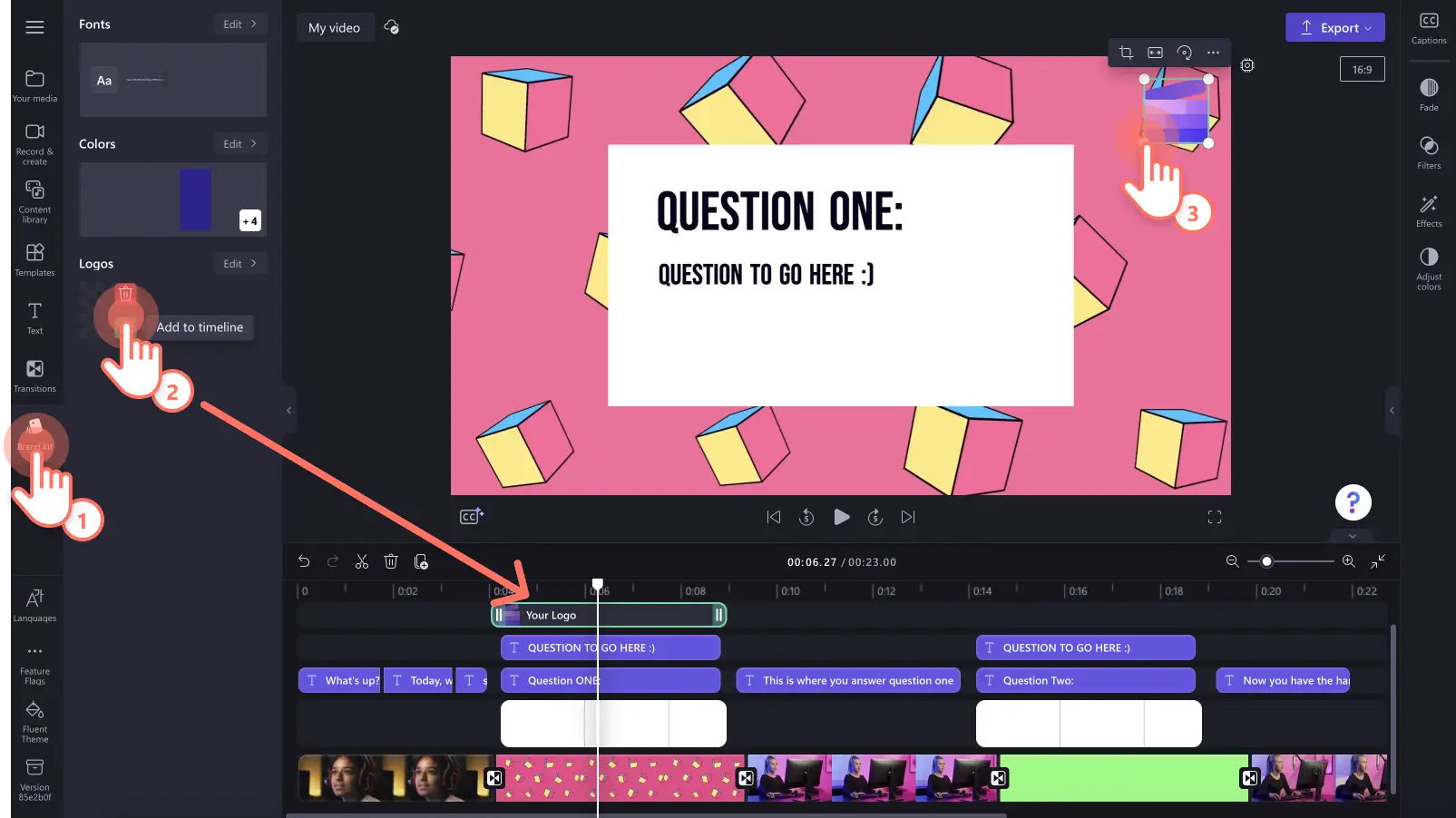Pick the dark blue brand color swatch
This screenshot has width=1456, height=818.
[x=196, y=199]
